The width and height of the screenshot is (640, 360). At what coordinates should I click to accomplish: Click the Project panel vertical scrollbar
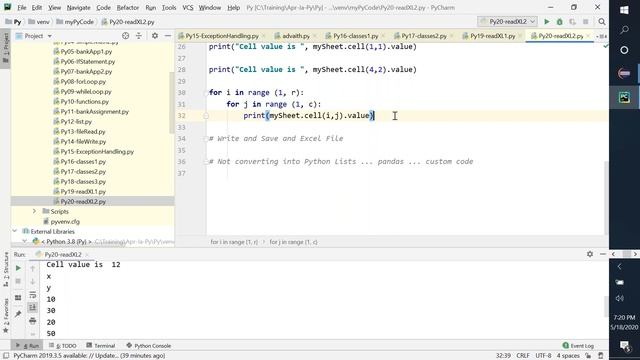click(172, 102)
